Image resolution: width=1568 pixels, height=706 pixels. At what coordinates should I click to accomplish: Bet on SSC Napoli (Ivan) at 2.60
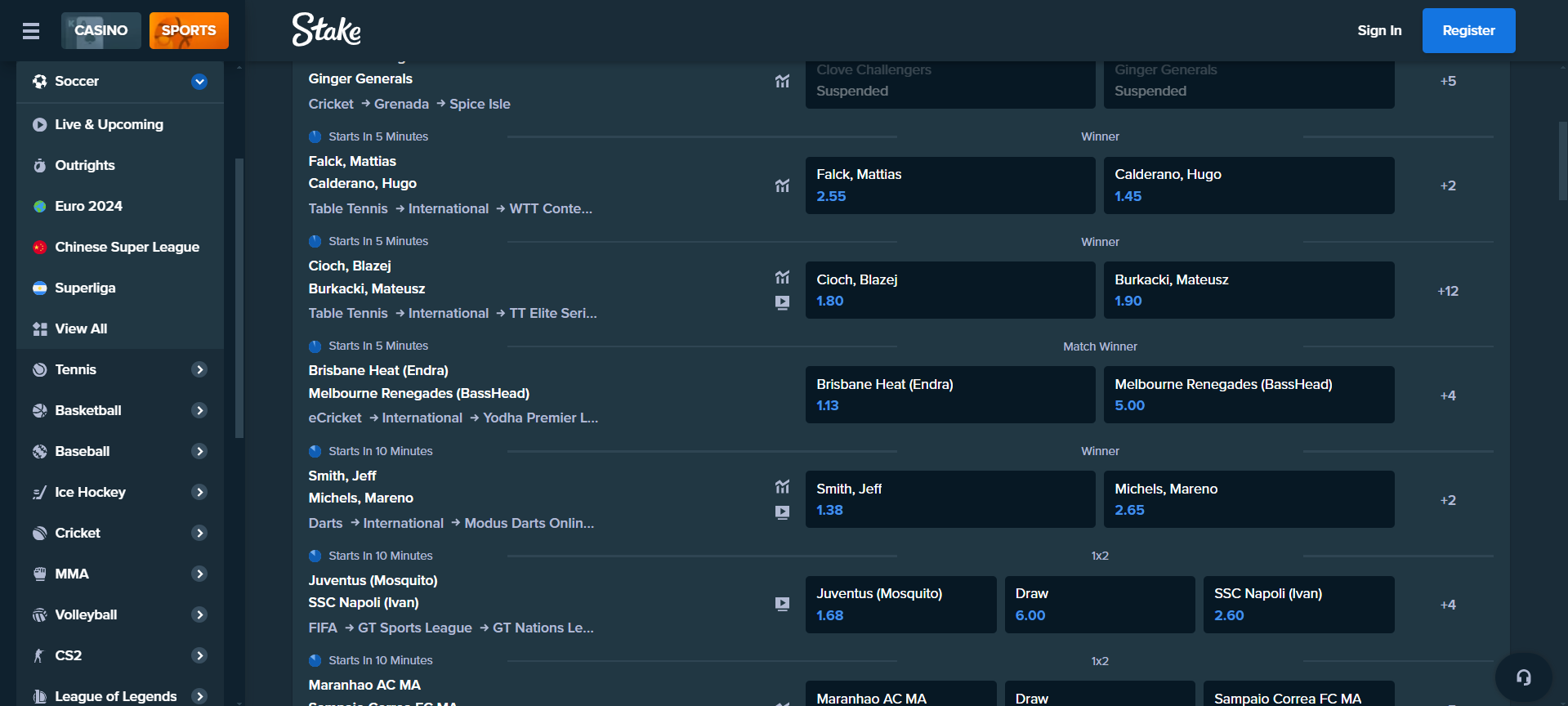1298,605
